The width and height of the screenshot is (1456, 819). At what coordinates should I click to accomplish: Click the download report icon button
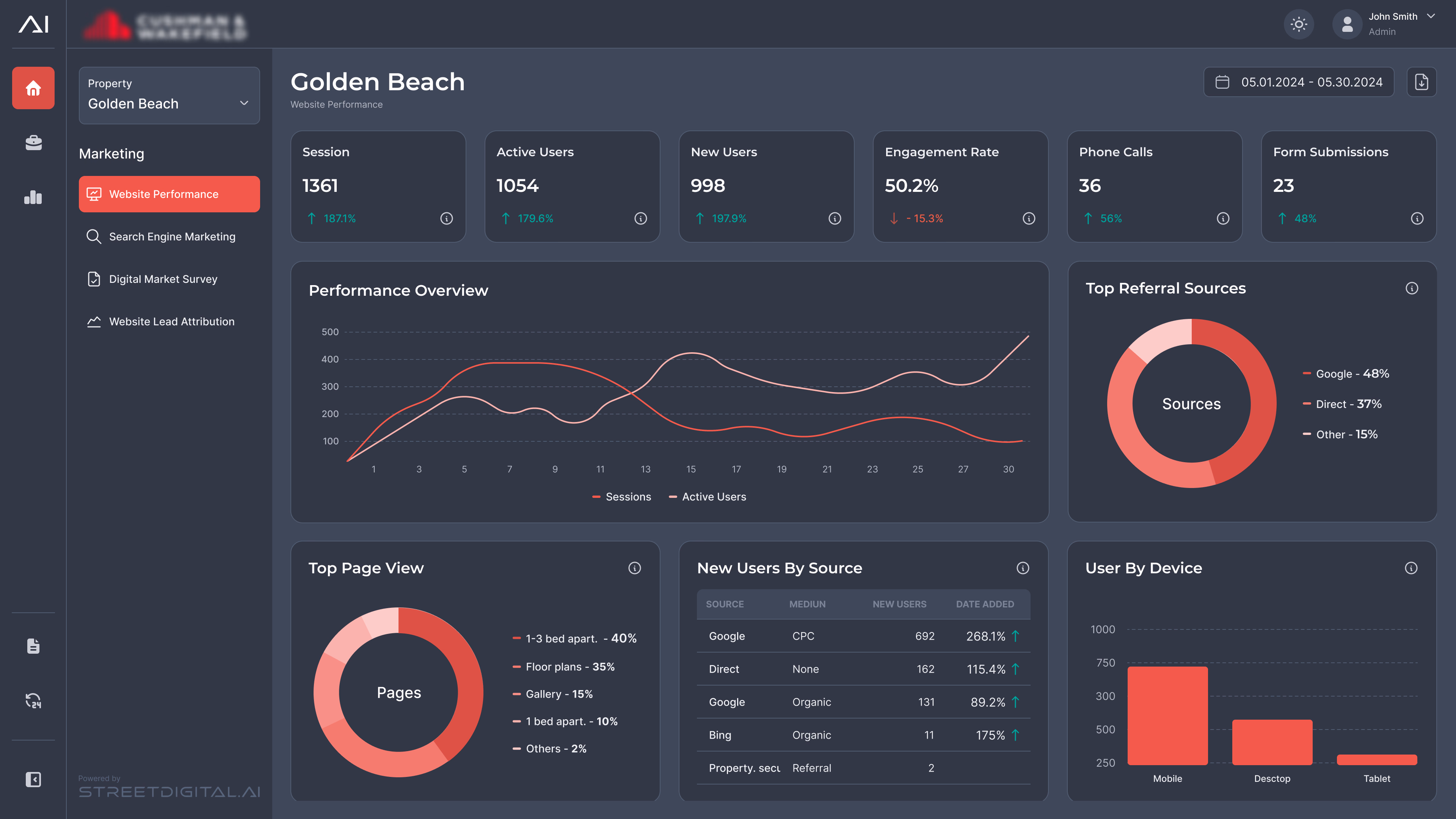1421,82
